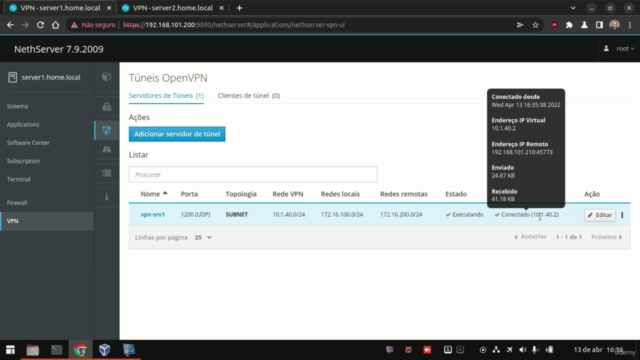Click the network icon in the system tray
This screenshot has width=640, height=360.
[x=496, y=350]
